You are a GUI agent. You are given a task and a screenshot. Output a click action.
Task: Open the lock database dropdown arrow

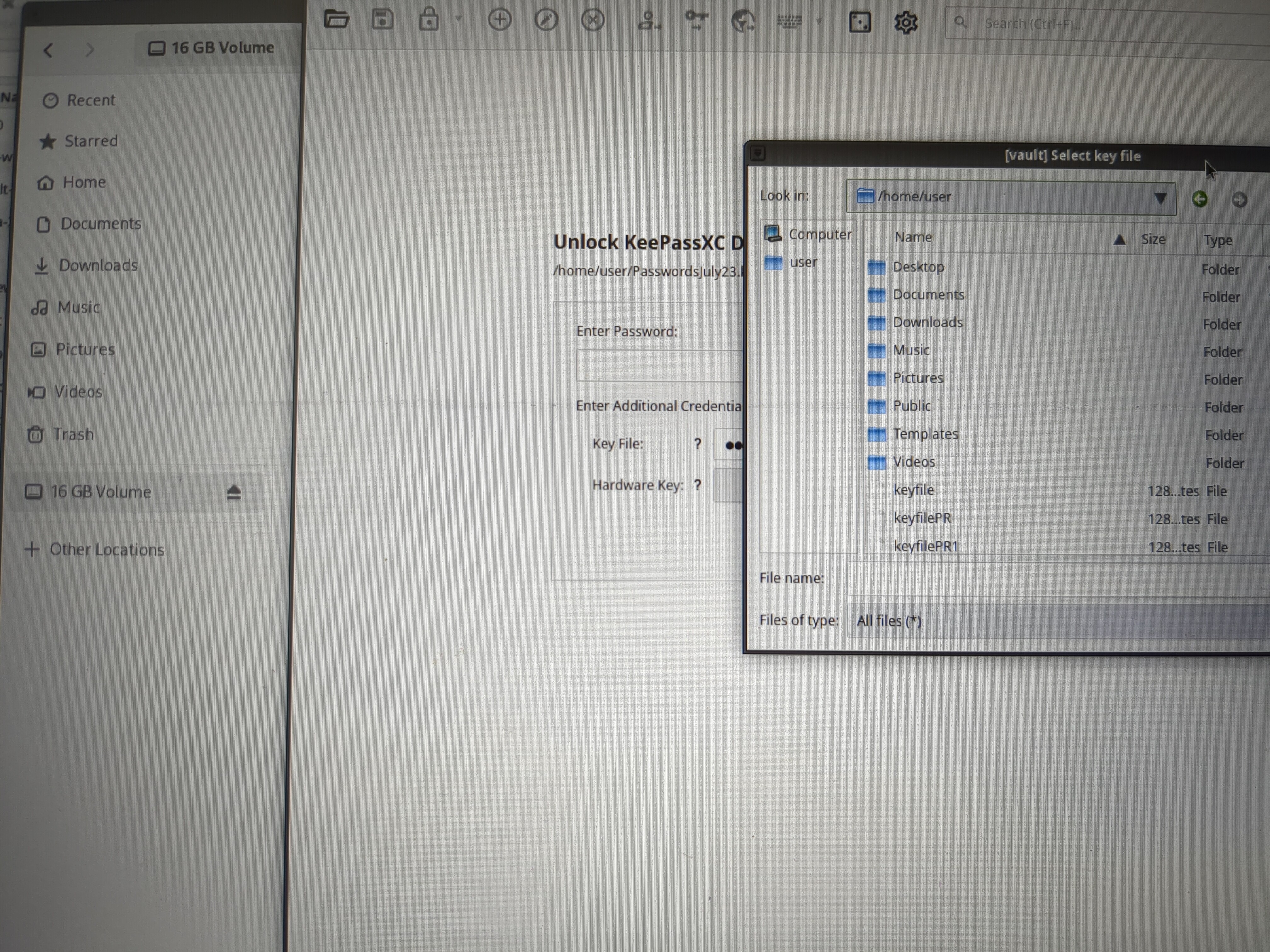click(458, 20)
